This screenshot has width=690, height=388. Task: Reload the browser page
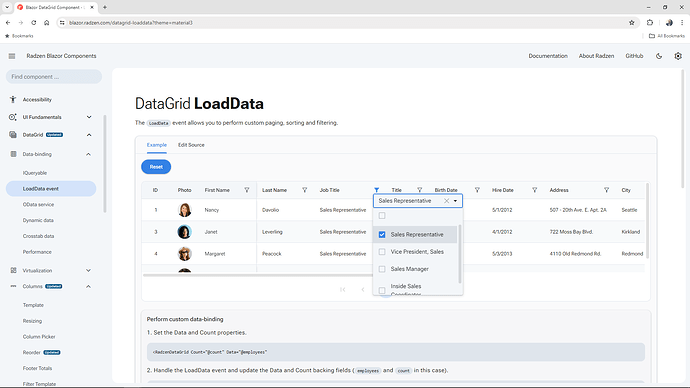pos(33,22)
